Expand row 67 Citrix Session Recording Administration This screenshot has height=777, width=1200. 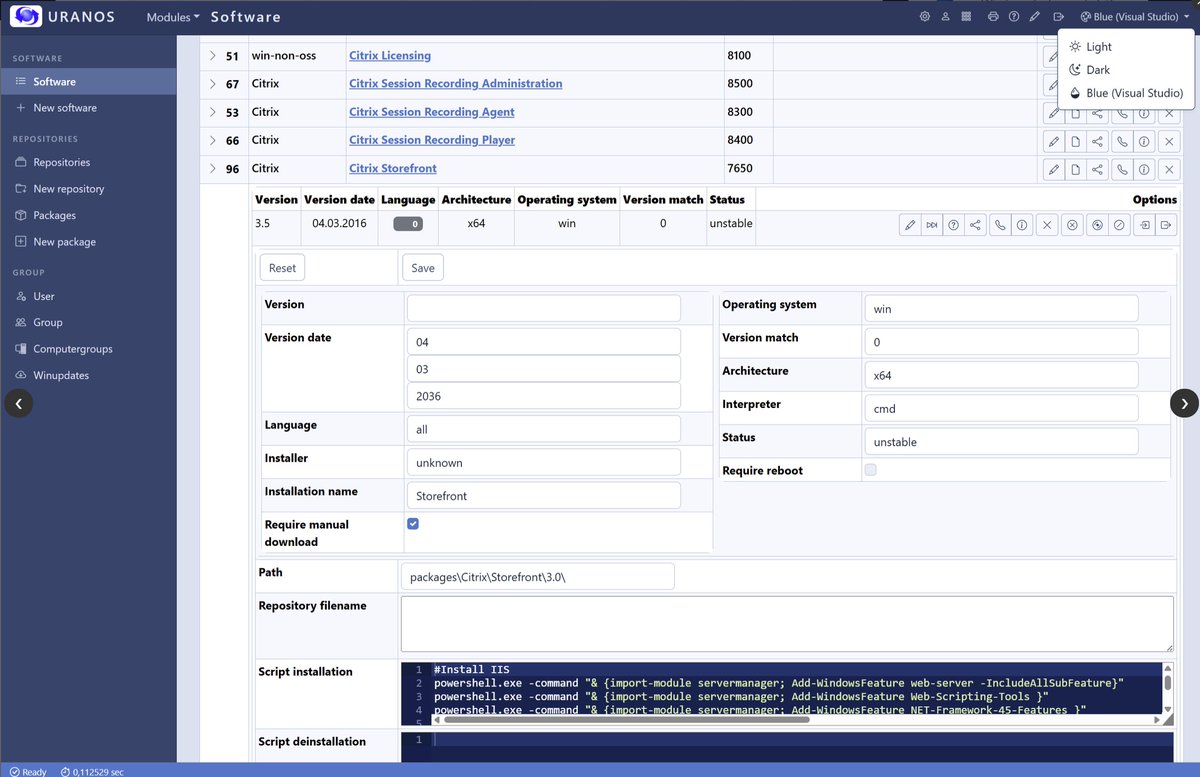point(213,84)
